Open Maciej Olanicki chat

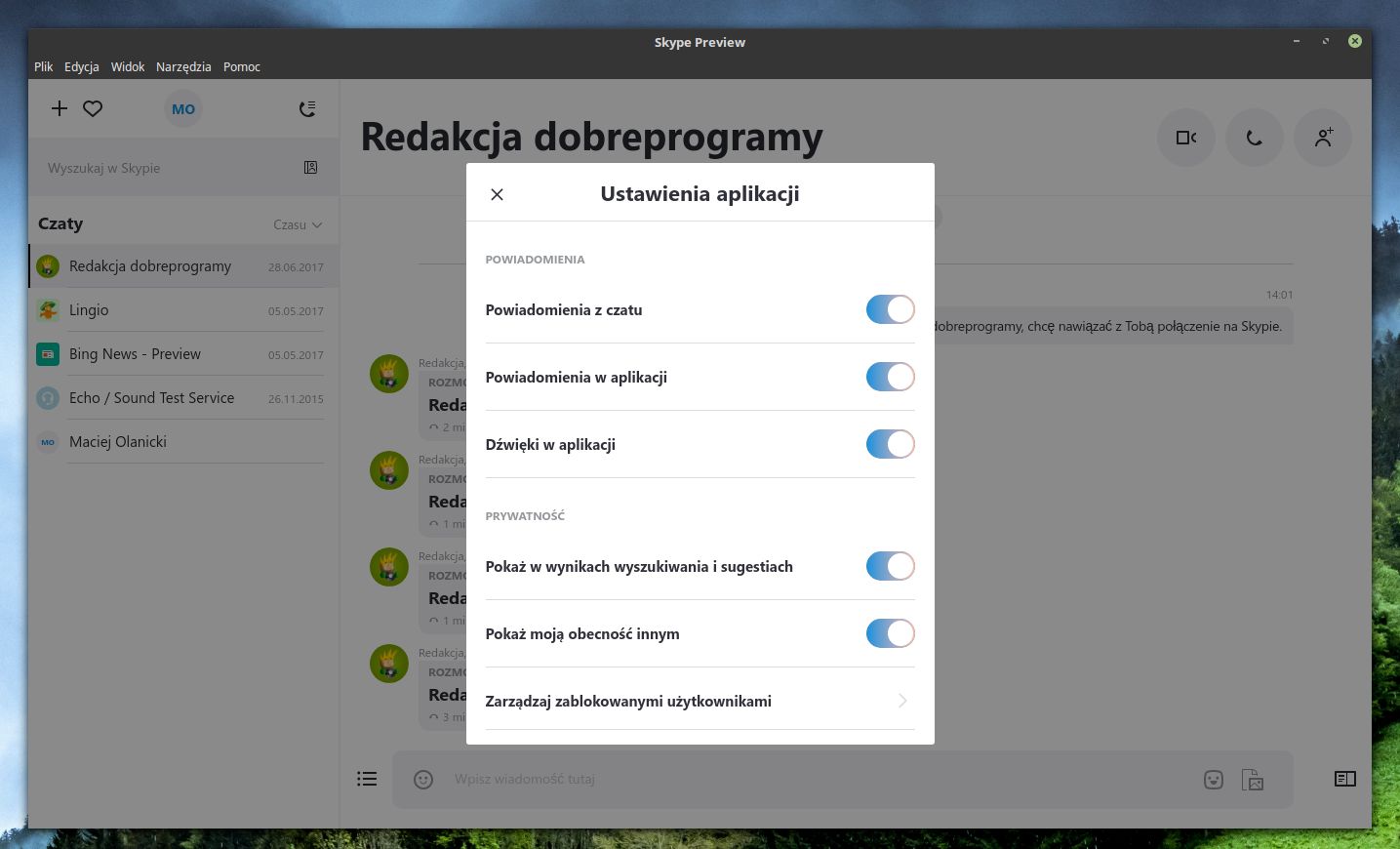tap(184, 441)
